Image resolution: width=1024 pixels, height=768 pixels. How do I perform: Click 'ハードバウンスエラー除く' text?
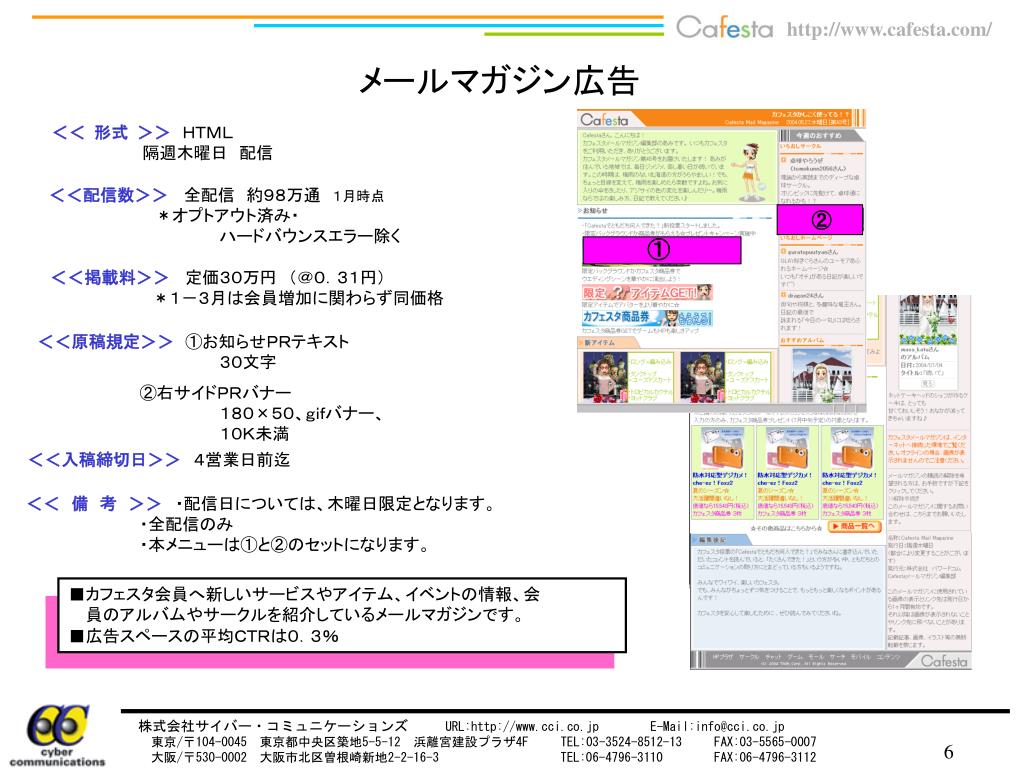click(x=310, y=236)
